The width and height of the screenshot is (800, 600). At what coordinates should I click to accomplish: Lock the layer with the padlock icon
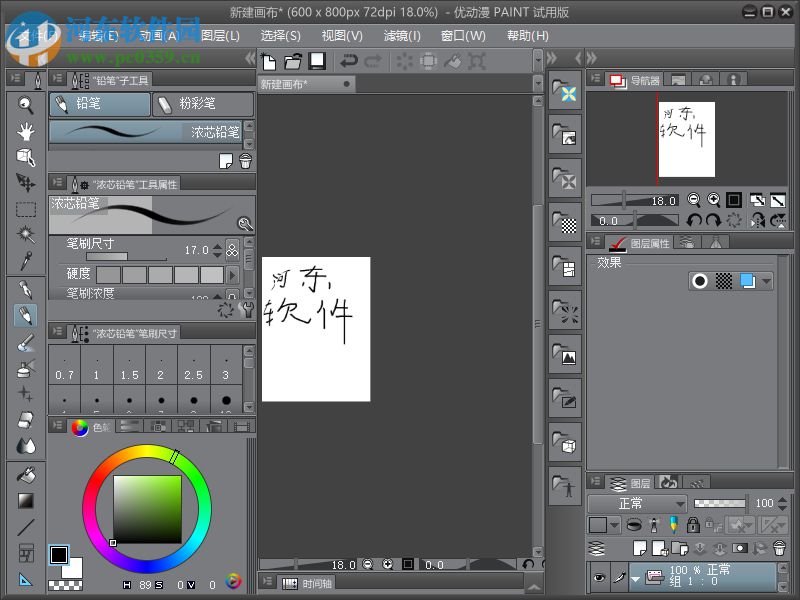(694, 525)
